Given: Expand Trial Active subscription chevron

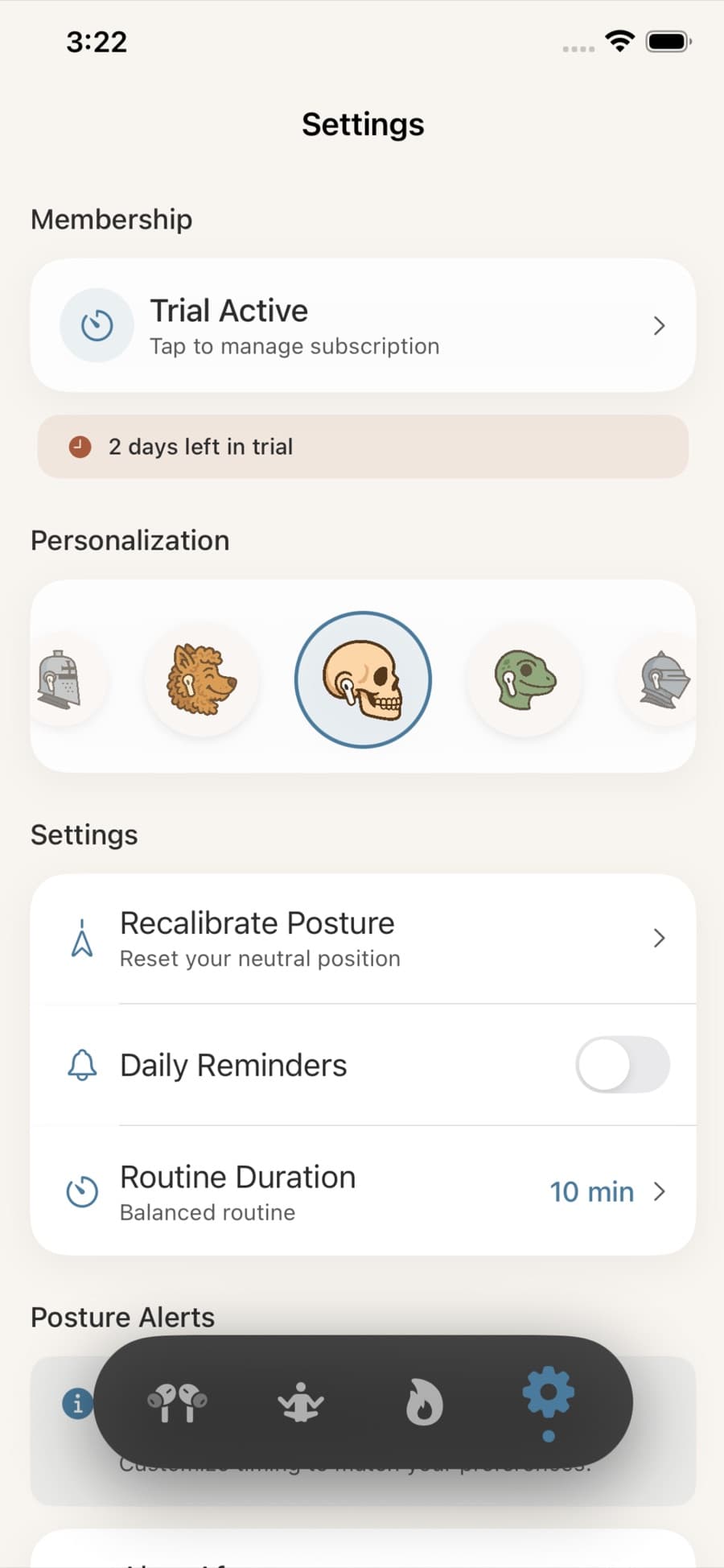Looking at the screenshot, I should pos(659,326).
